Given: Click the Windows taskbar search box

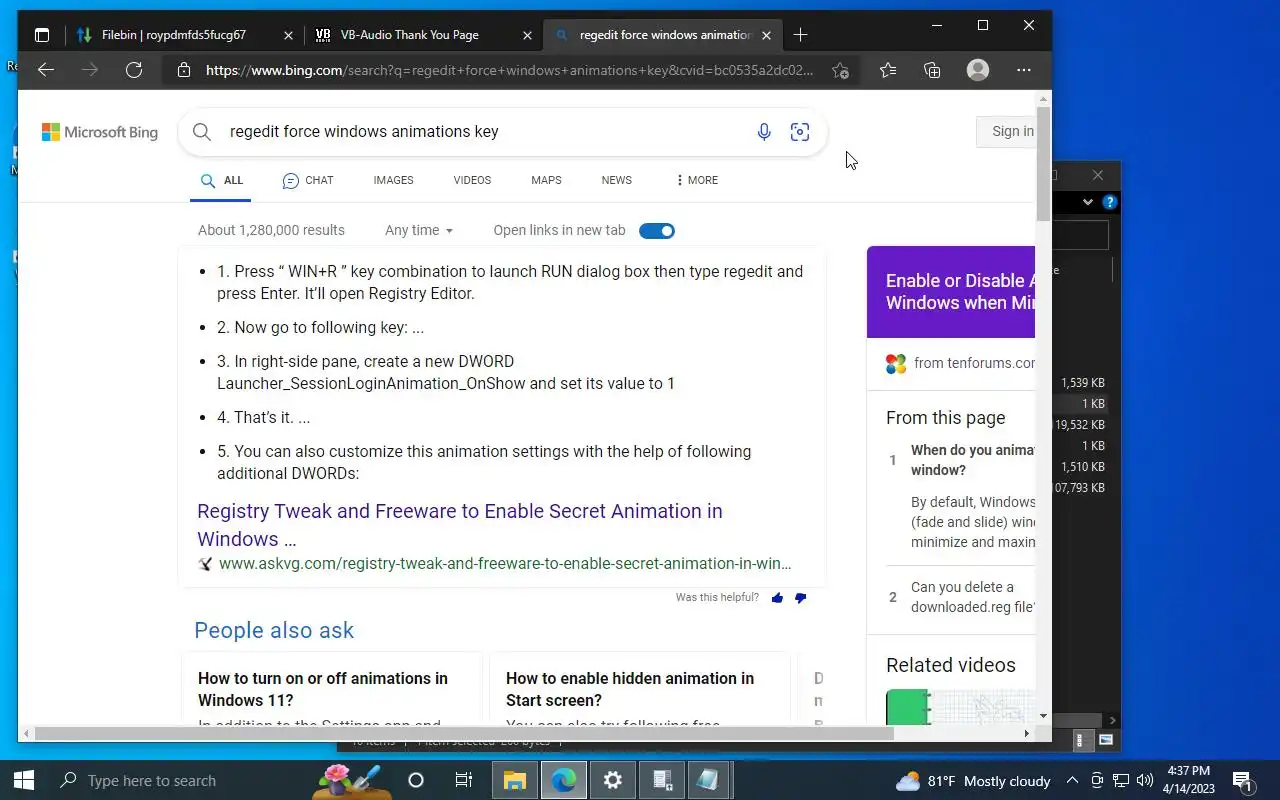Looking at the screenshot, I should coord(178,780).
